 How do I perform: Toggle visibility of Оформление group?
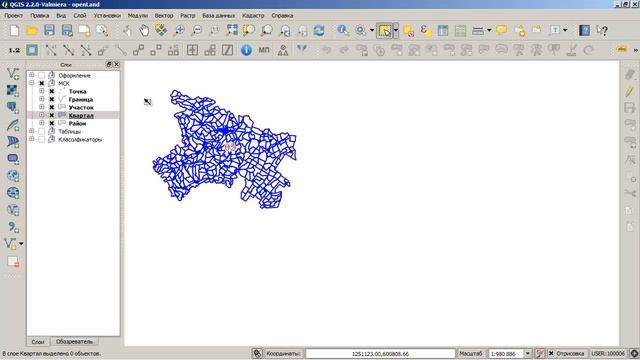[x=42, y=76]
